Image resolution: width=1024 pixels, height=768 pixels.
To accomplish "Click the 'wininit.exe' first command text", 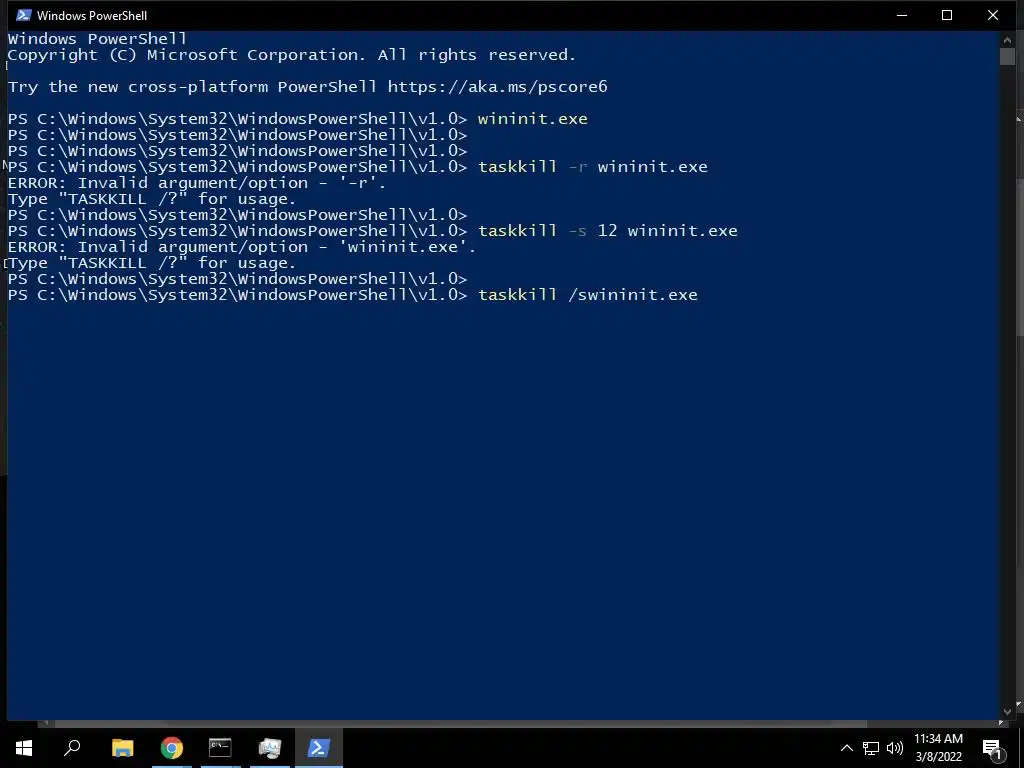I will pos(533,119).
